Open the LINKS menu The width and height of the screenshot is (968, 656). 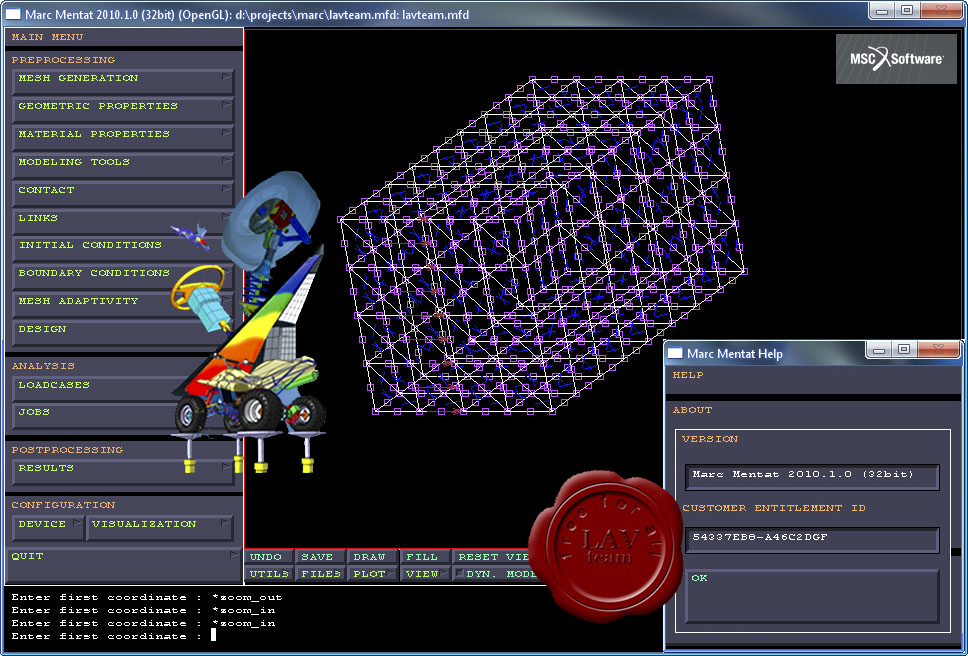(123, 221)
